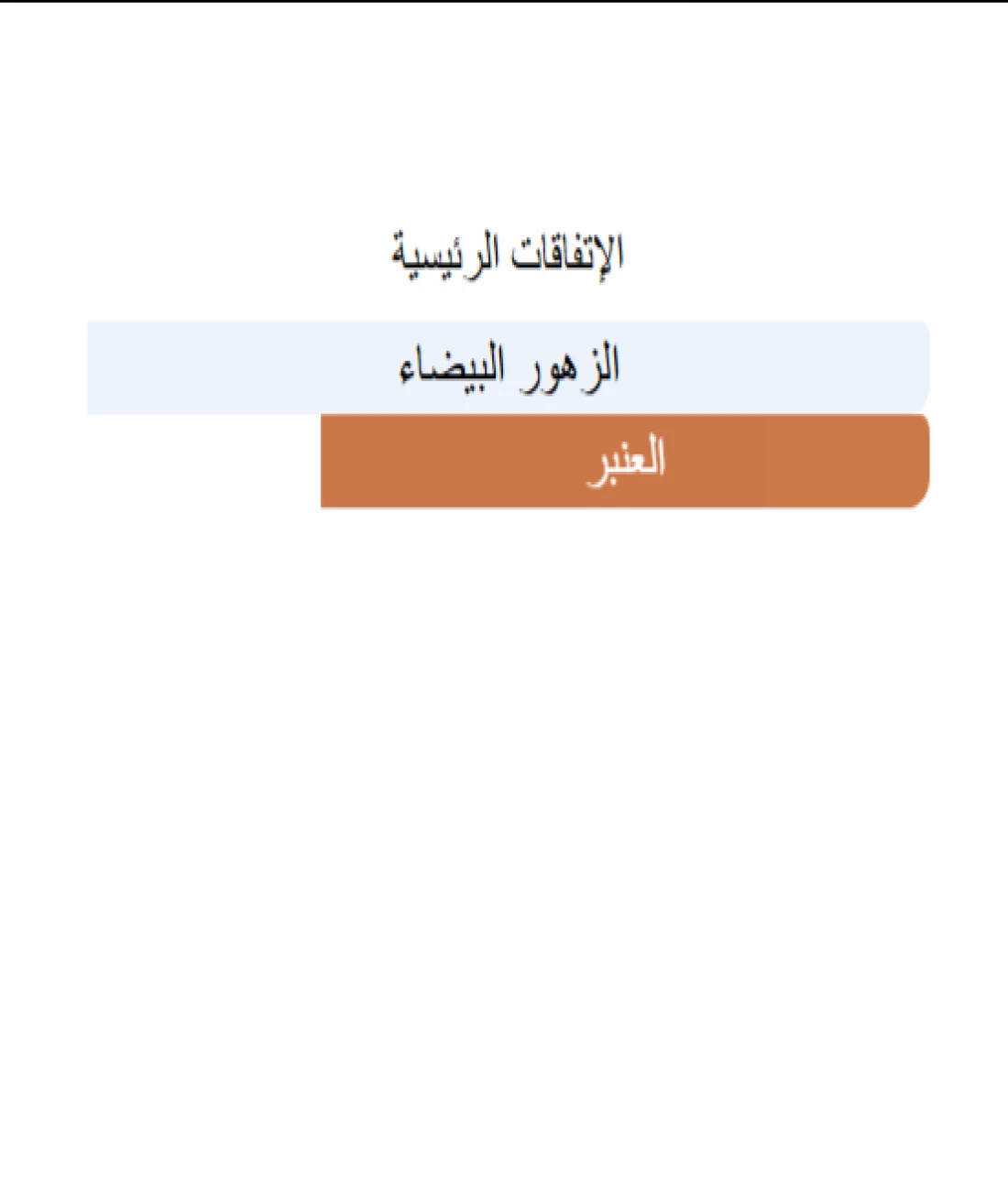Click the light blue white-florals bar
Image resolution: width=1008 pixels, height=1191 pixels.
tap(508, 367)
